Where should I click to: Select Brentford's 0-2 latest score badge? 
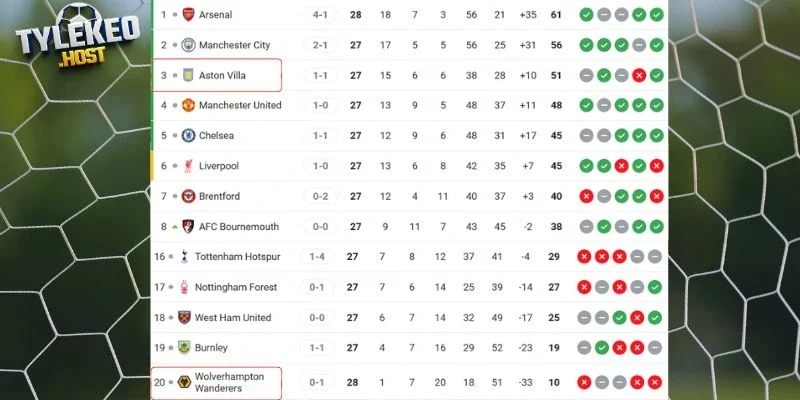coord(319,196)
